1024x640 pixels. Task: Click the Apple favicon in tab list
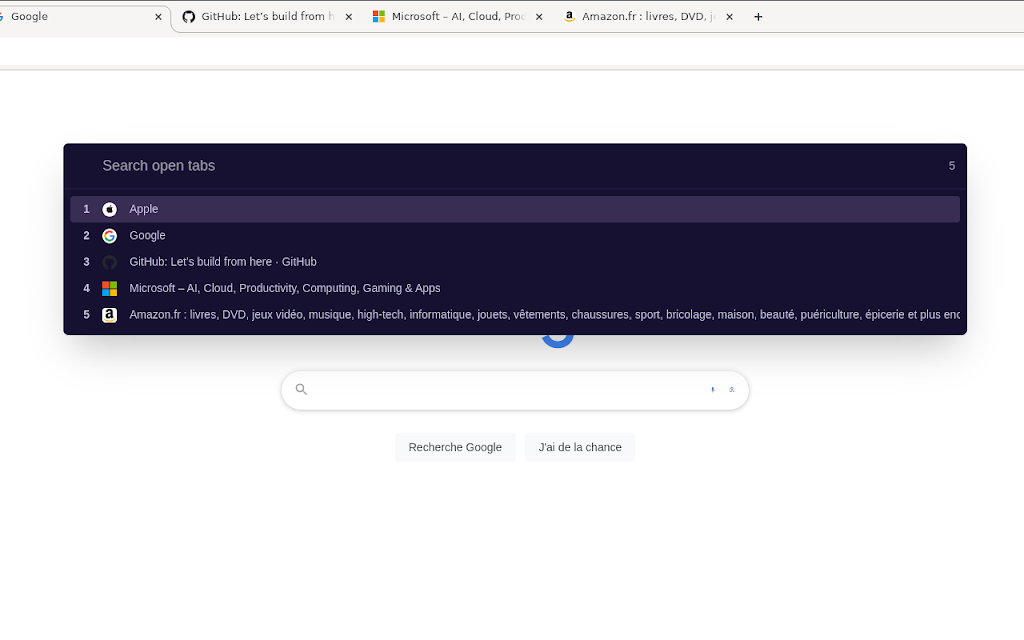click(x=110, y=209)
